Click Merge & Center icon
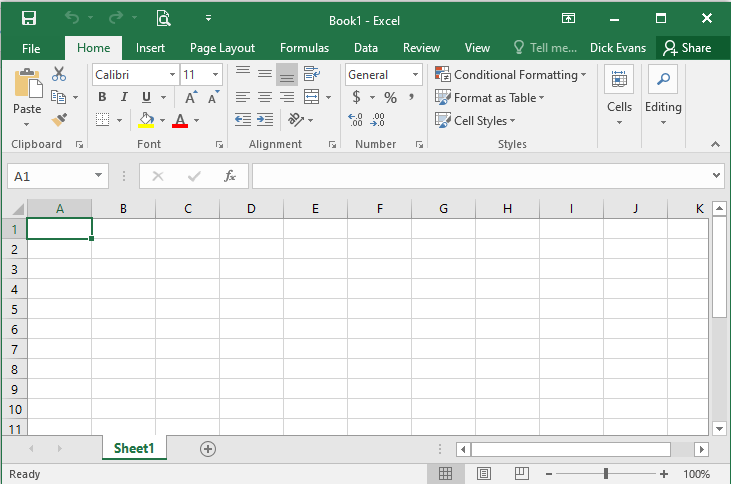This screenshot has height=484, width=731. click(x=311, y=97)
